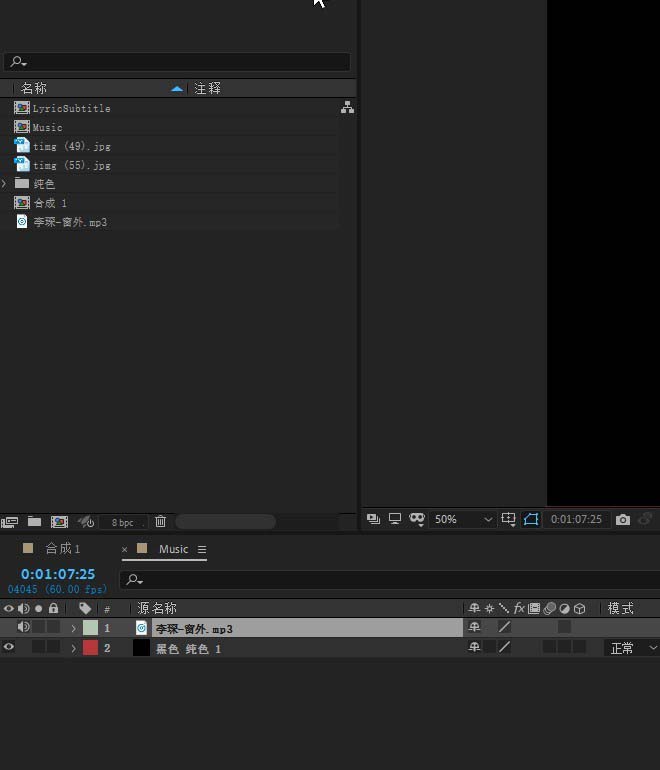Click the red label swatch of layer 2
Screen dimensions: 660x770
point(90,647)
